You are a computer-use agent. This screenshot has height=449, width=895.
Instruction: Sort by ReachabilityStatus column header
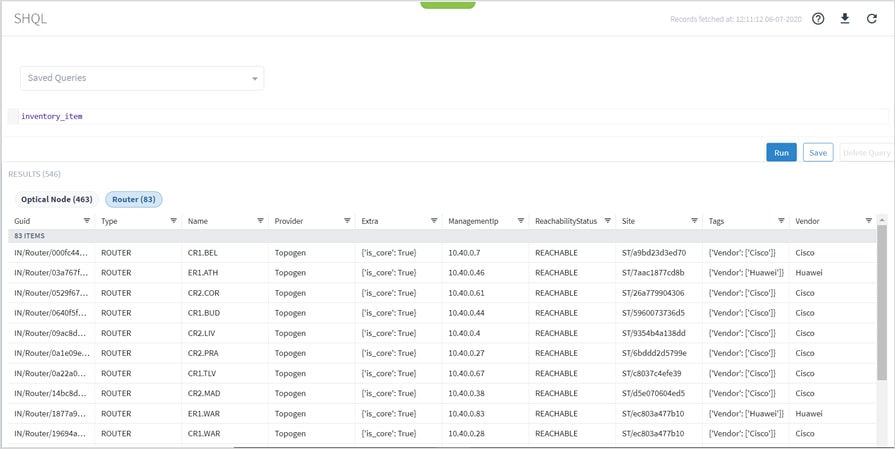coord(566,221)
